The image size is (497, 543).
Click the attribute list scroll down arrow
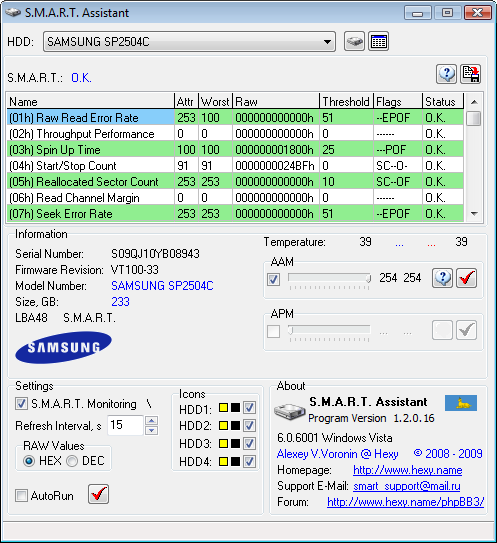pos(474,214)
